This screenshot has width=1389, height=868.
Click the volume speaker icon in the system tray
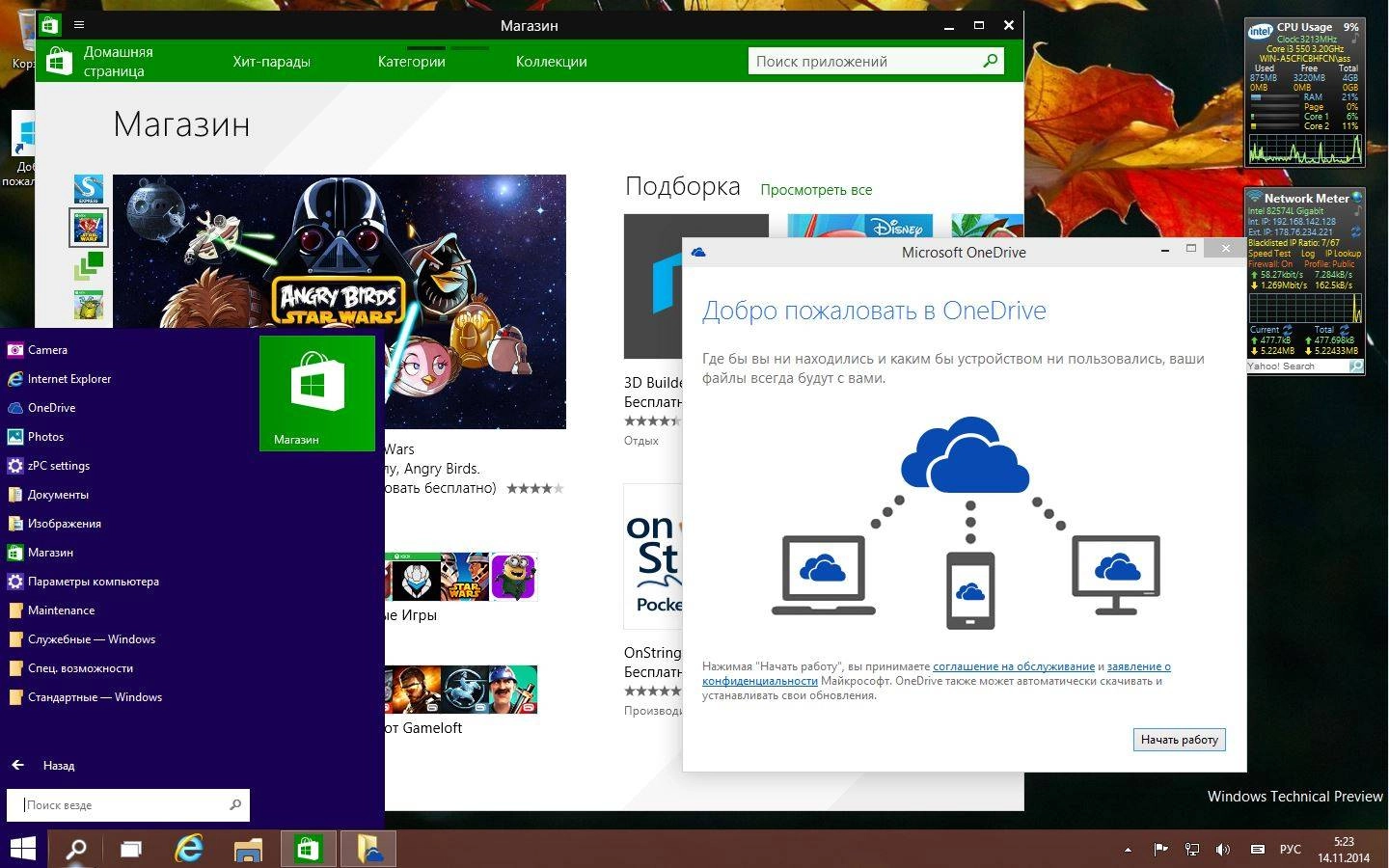coord(1223,850)
